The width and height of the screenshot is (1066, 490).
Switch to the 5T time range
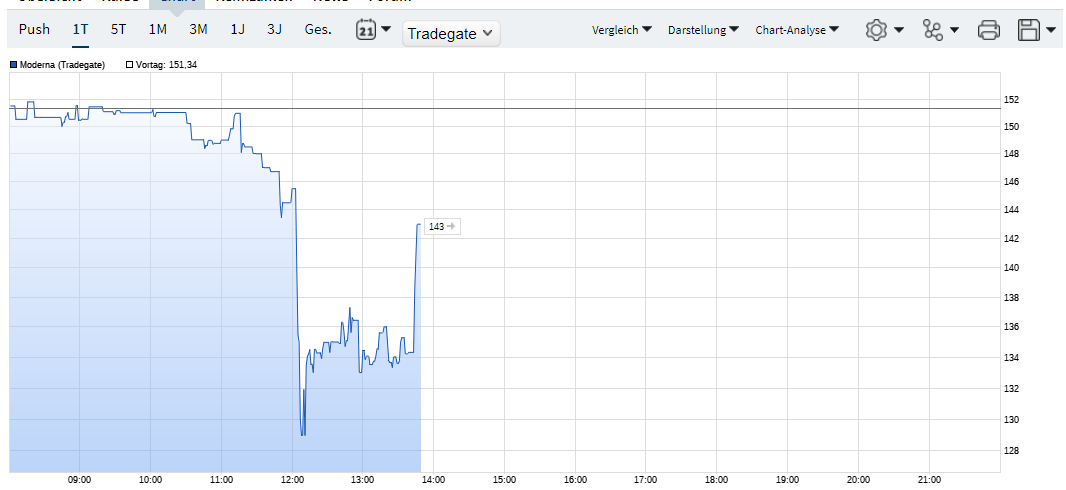click(x=118, y=29)
